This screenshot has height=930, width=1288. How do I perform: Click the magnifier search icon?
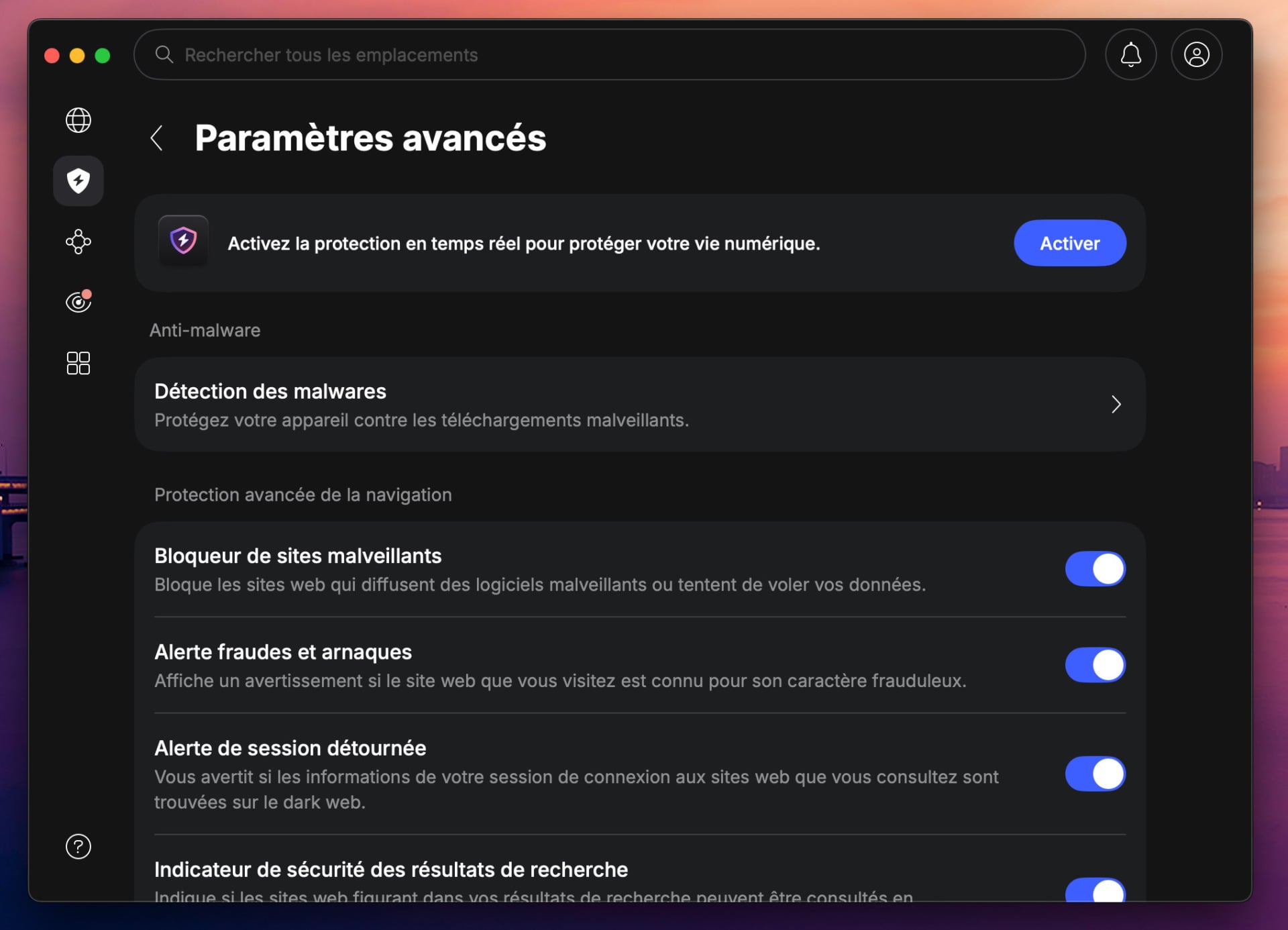164,54
